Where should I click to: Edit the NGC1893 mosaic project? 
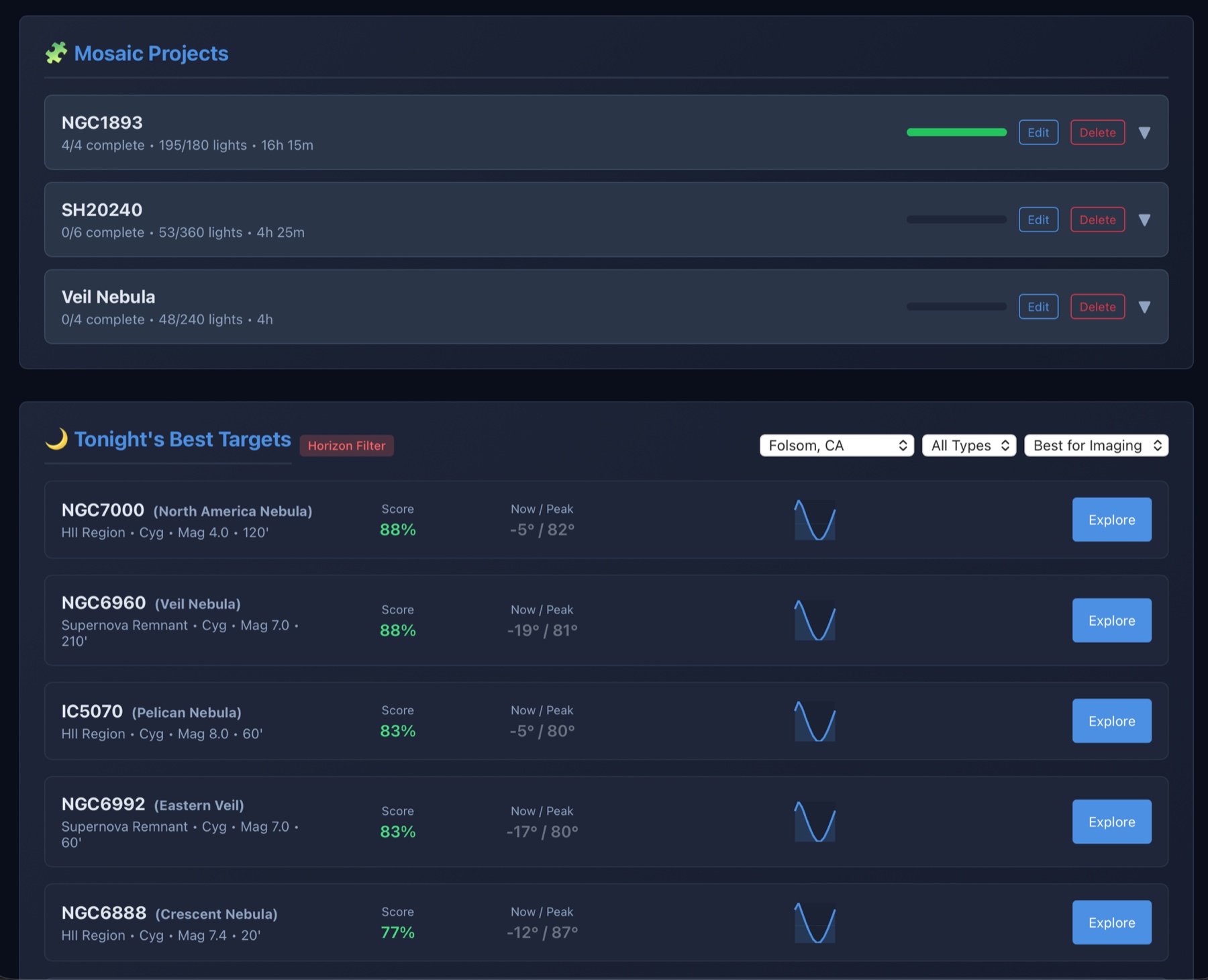[x=1038, y=132]
